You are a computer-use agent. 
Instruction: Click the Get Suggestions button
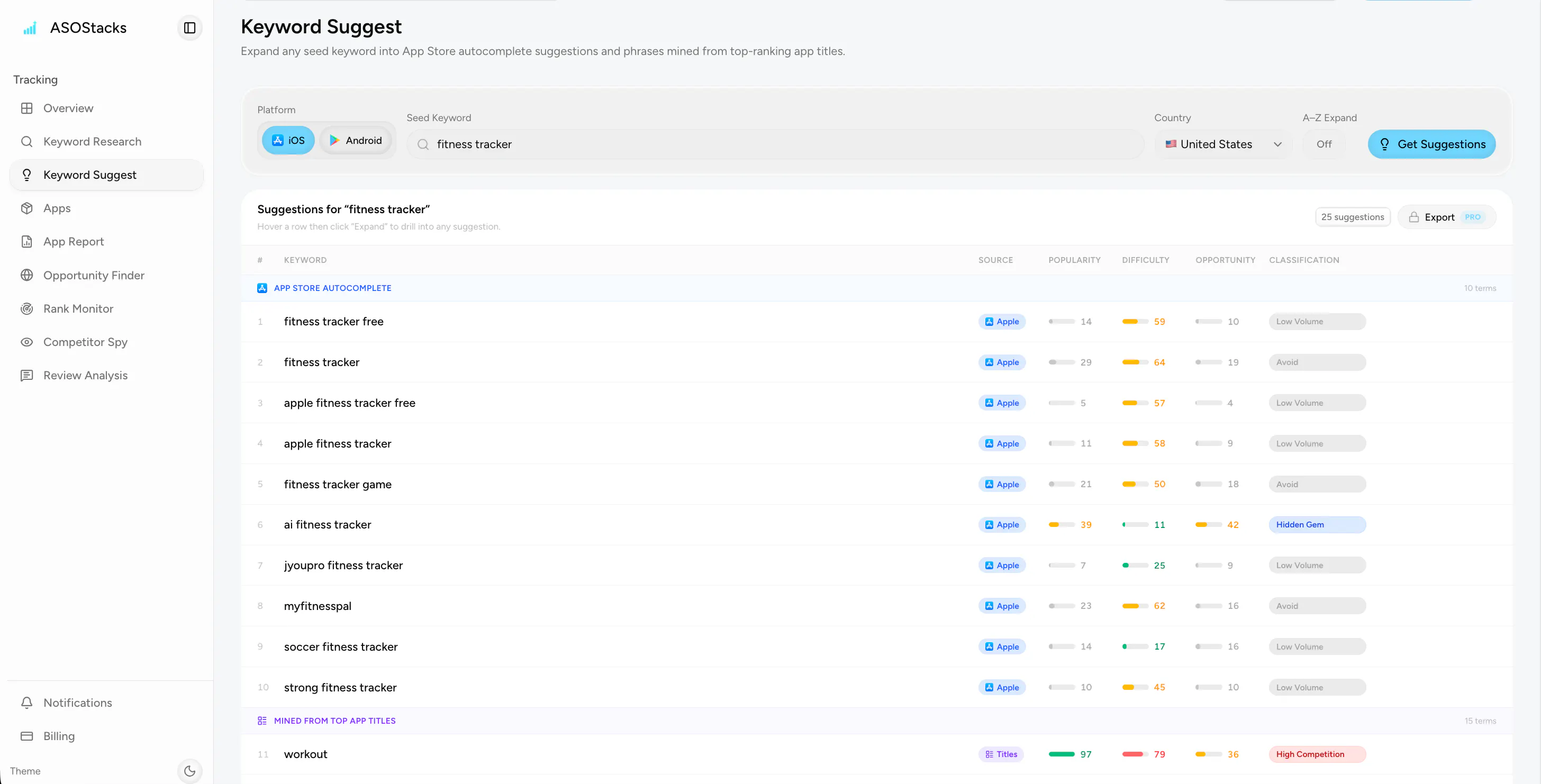click(1431, 144)
